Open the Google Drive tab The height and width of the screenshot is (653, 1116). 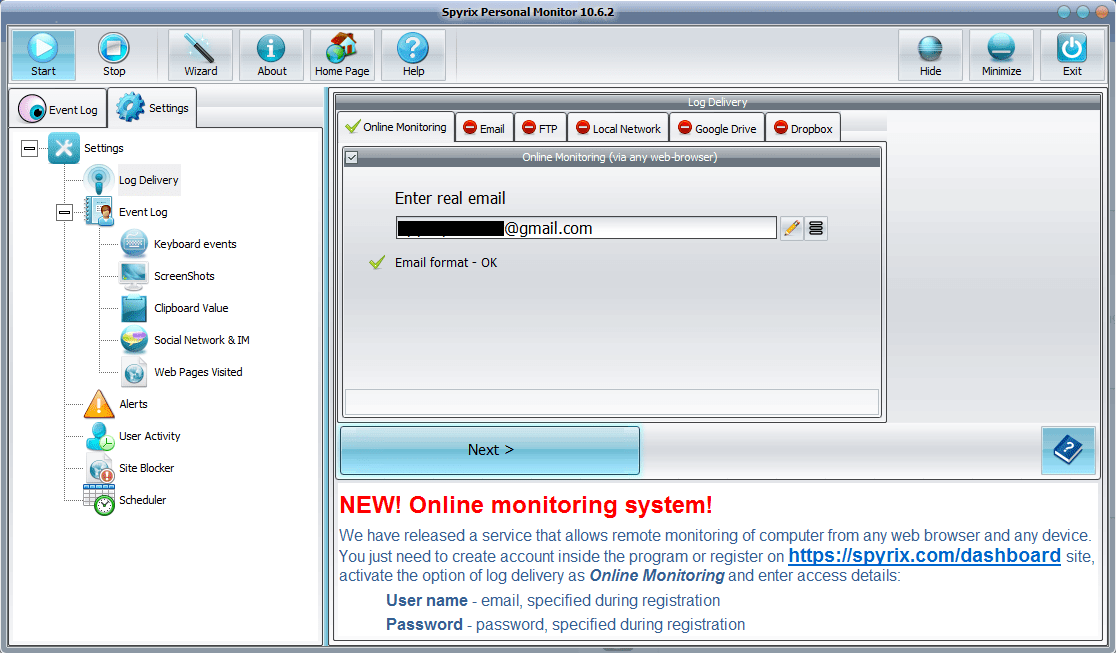717,128
